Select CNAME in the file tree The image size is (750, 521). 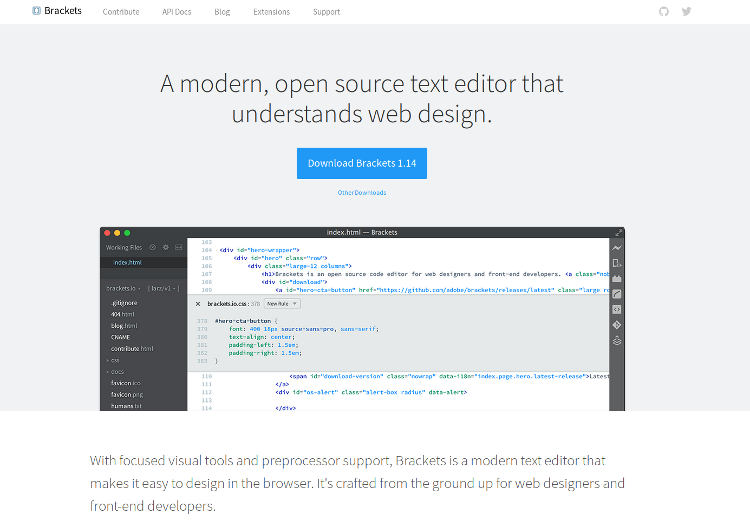click(x=121, y=337)
